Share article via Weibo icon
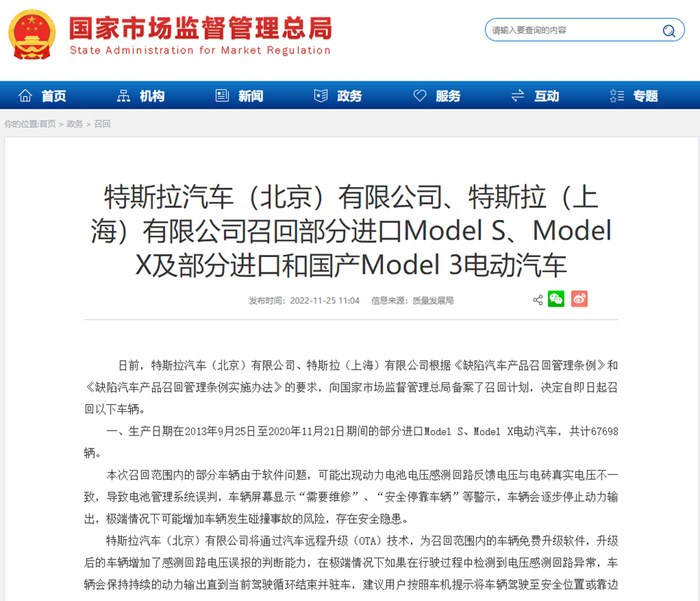Viewport: 700px width, 601px height. point(579,299)
